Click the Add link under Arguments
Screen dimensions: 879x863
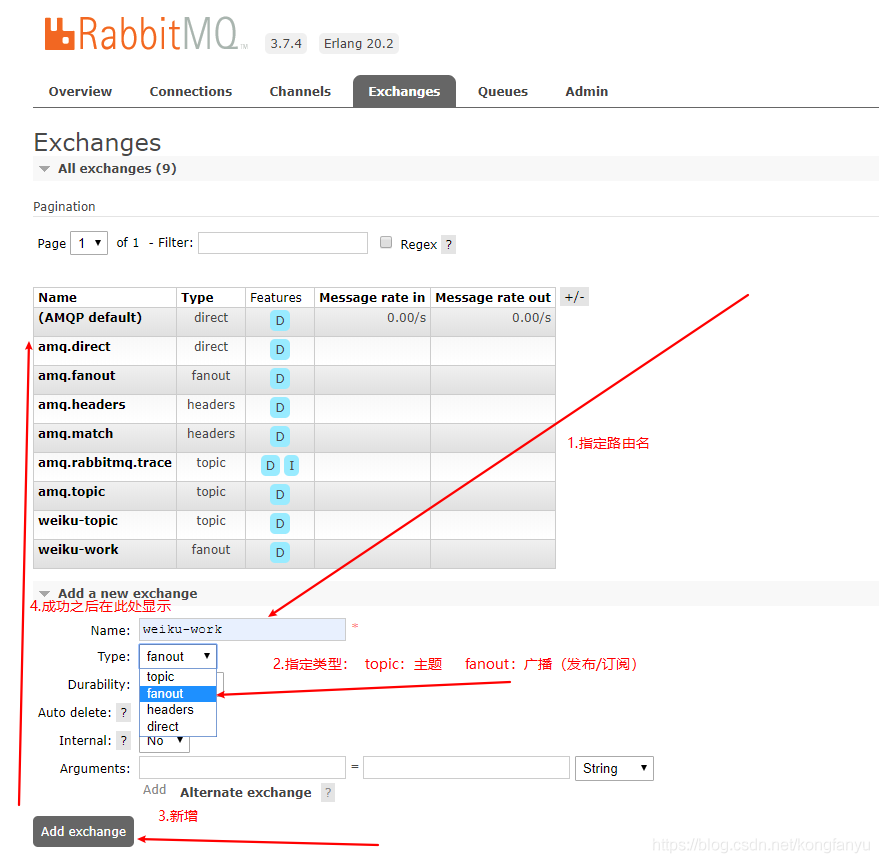[154, 790]
